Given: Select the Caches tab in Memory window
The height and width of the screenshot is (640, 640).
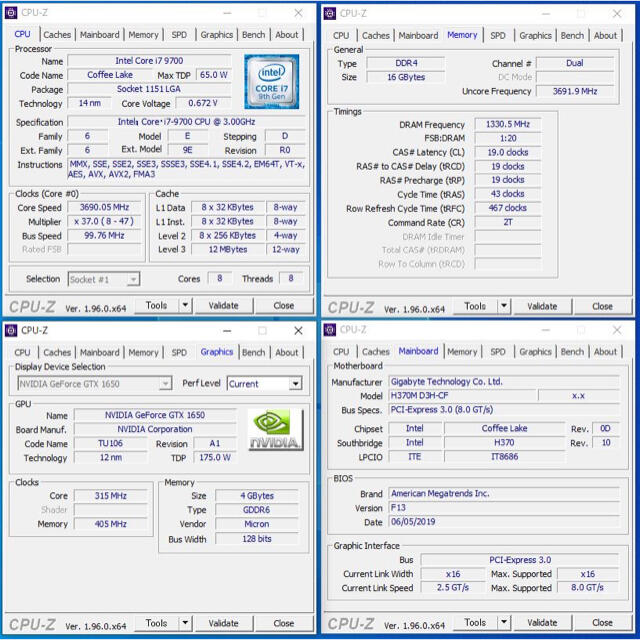Looking at the screenshot, I should 376,36.
